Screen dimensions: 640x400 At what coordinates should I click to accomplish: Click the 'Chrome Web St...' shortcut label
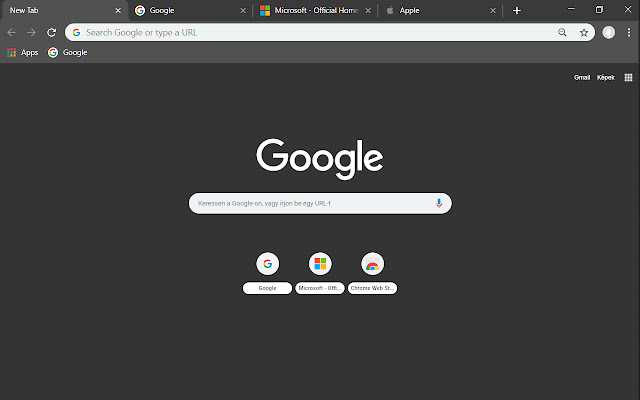pos(372,288)
